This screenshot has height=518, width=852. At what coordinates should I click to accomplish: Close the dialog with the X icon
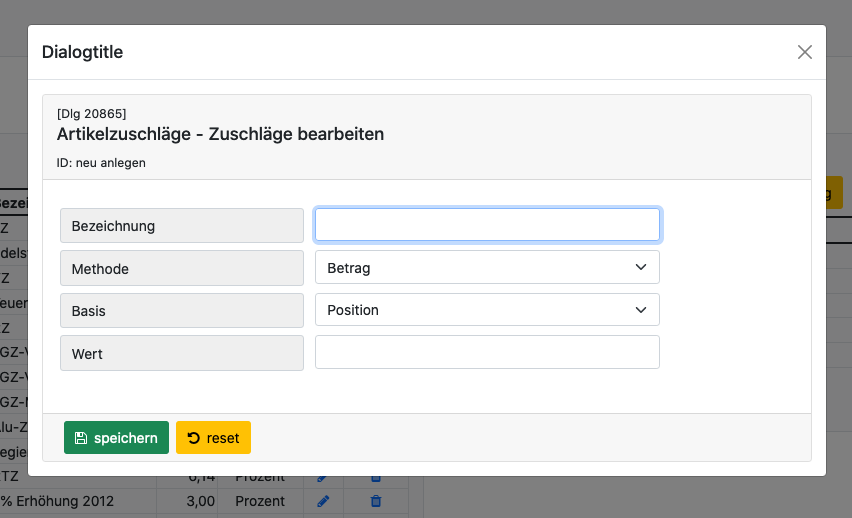point(804,52)
